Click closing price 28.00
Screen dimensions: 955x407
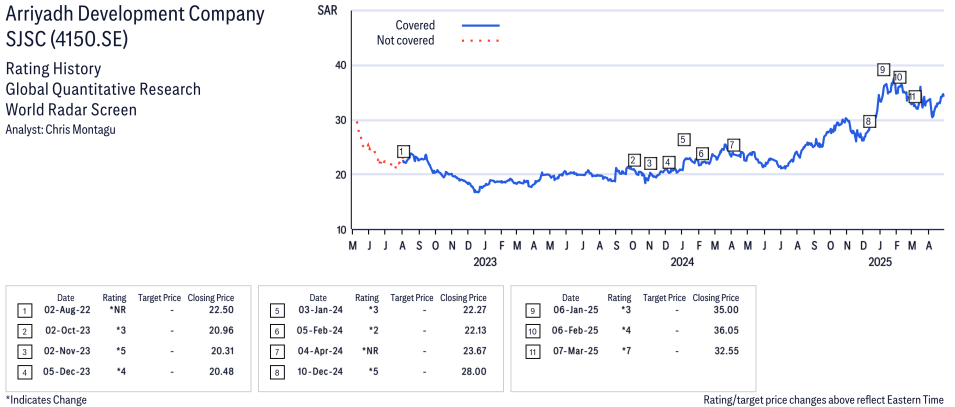(475, 371)
